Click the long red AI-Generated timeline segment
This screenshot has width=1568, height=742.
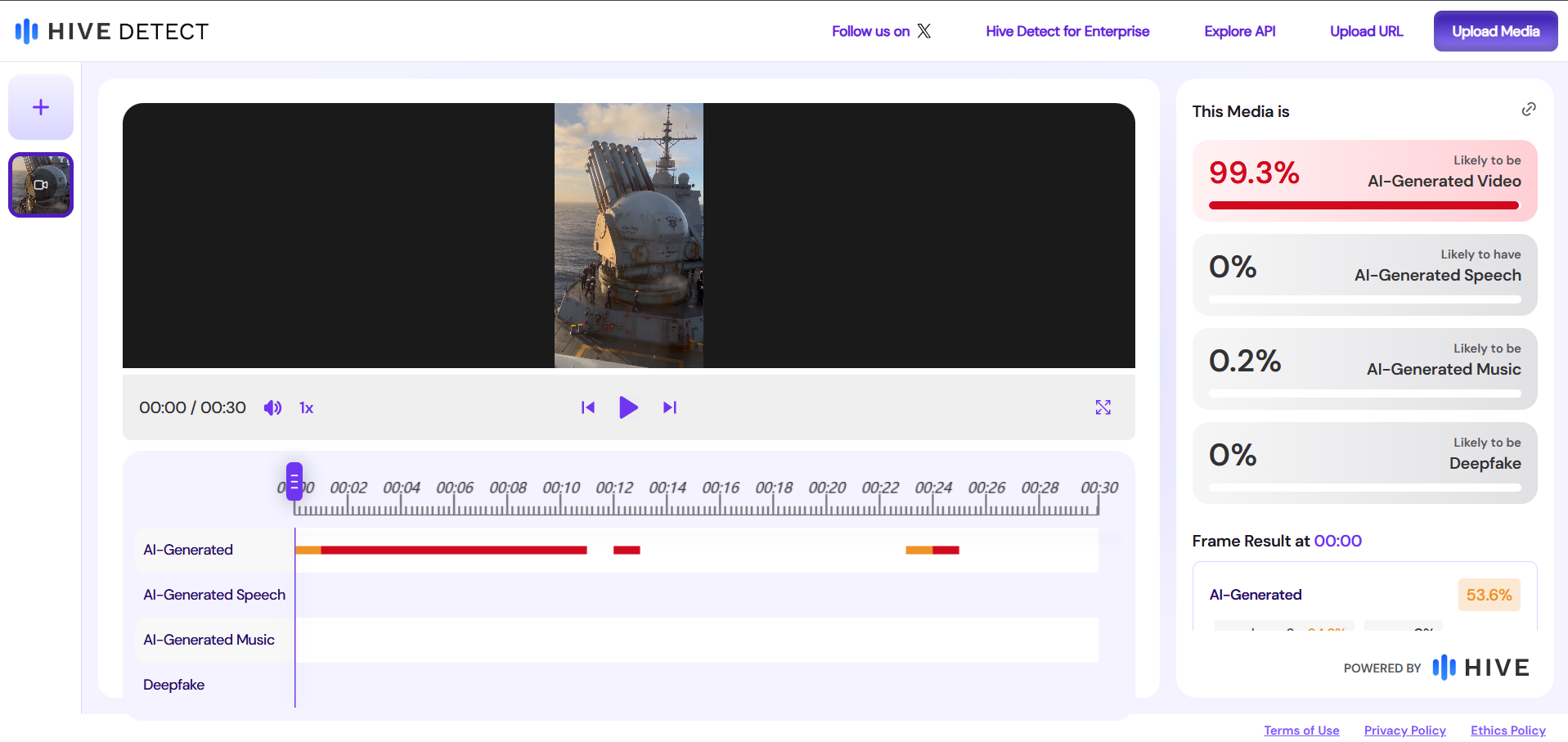454,550
